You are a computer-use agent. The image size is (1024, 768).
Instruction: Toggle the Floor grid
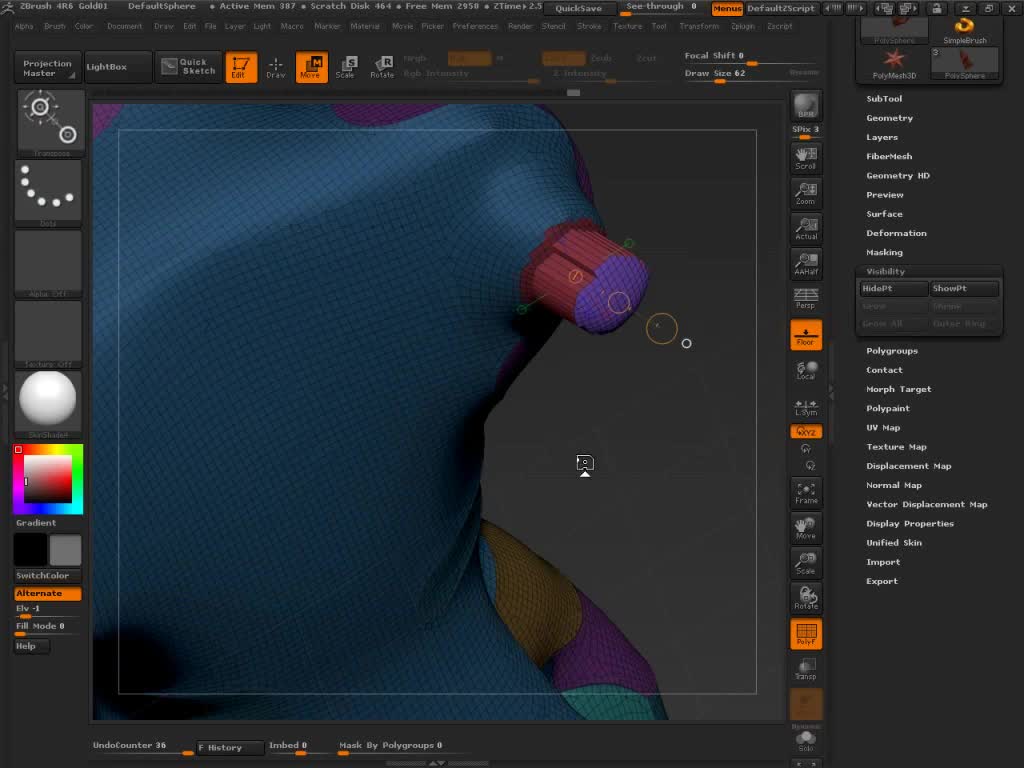(x=806, y=334)
